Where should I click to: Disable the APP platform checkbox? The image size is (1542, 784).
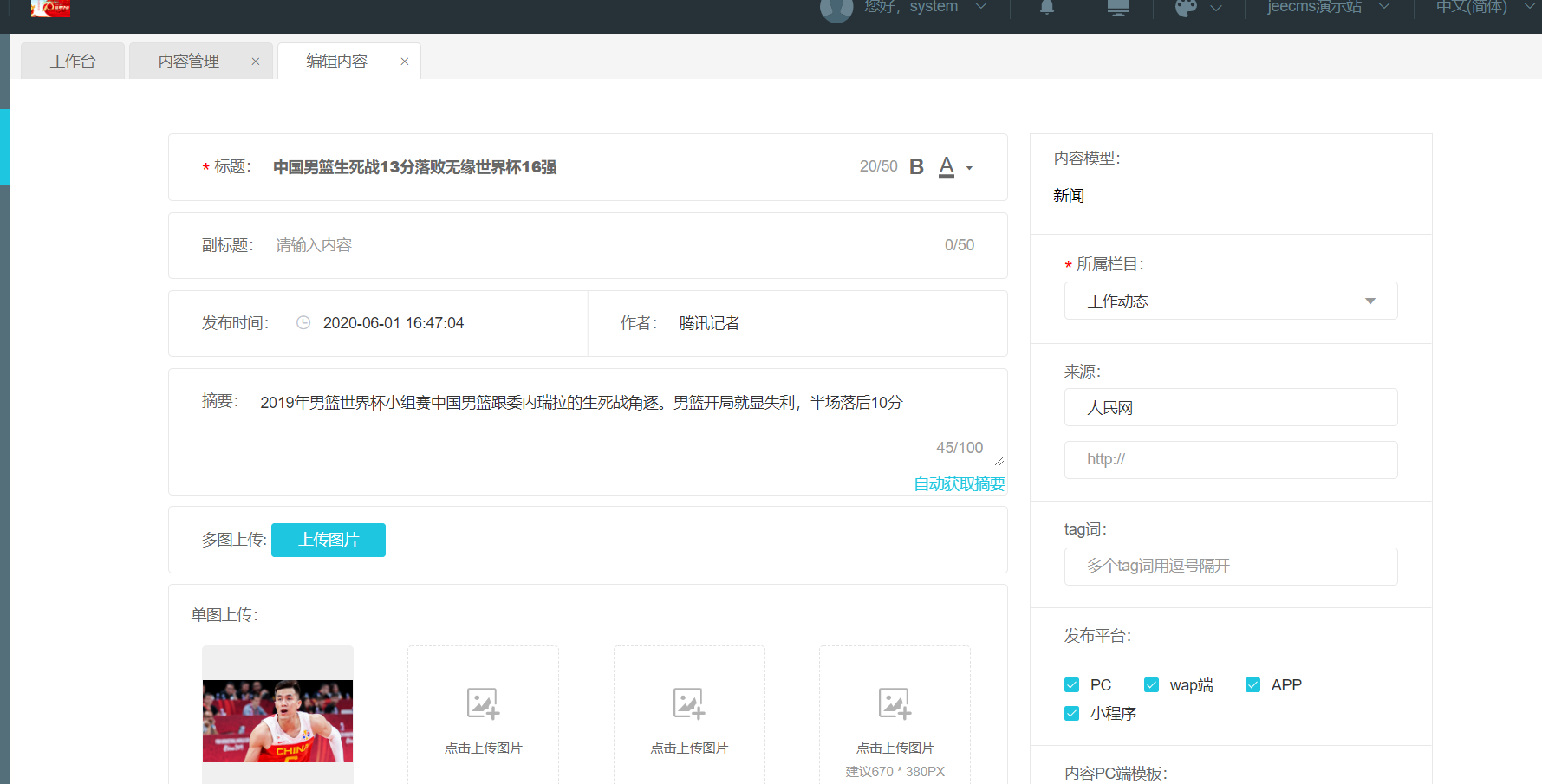coord(1252,685)
